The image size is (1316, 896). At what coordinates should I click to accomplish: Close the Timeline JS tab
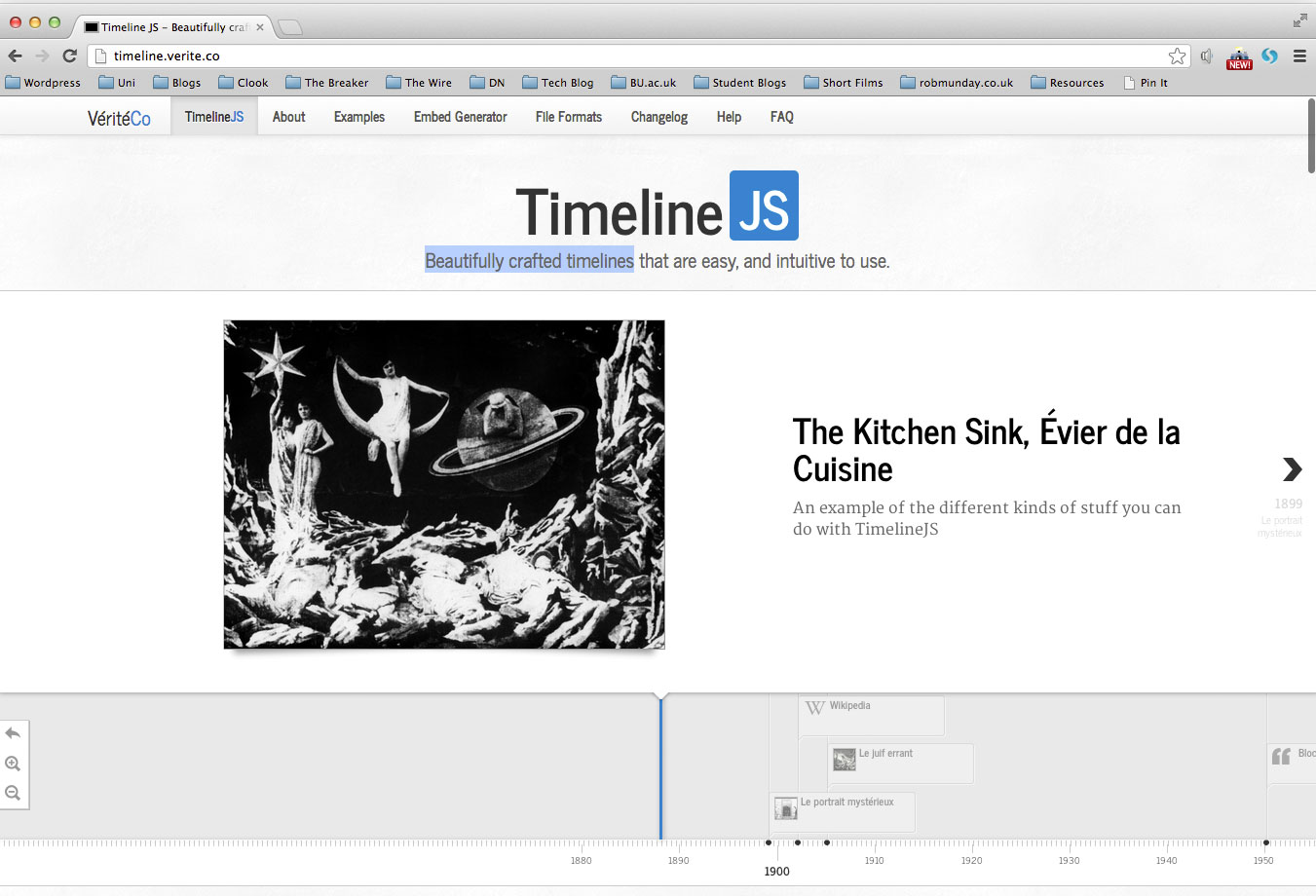pyautogui.click(x=260, y=27)
